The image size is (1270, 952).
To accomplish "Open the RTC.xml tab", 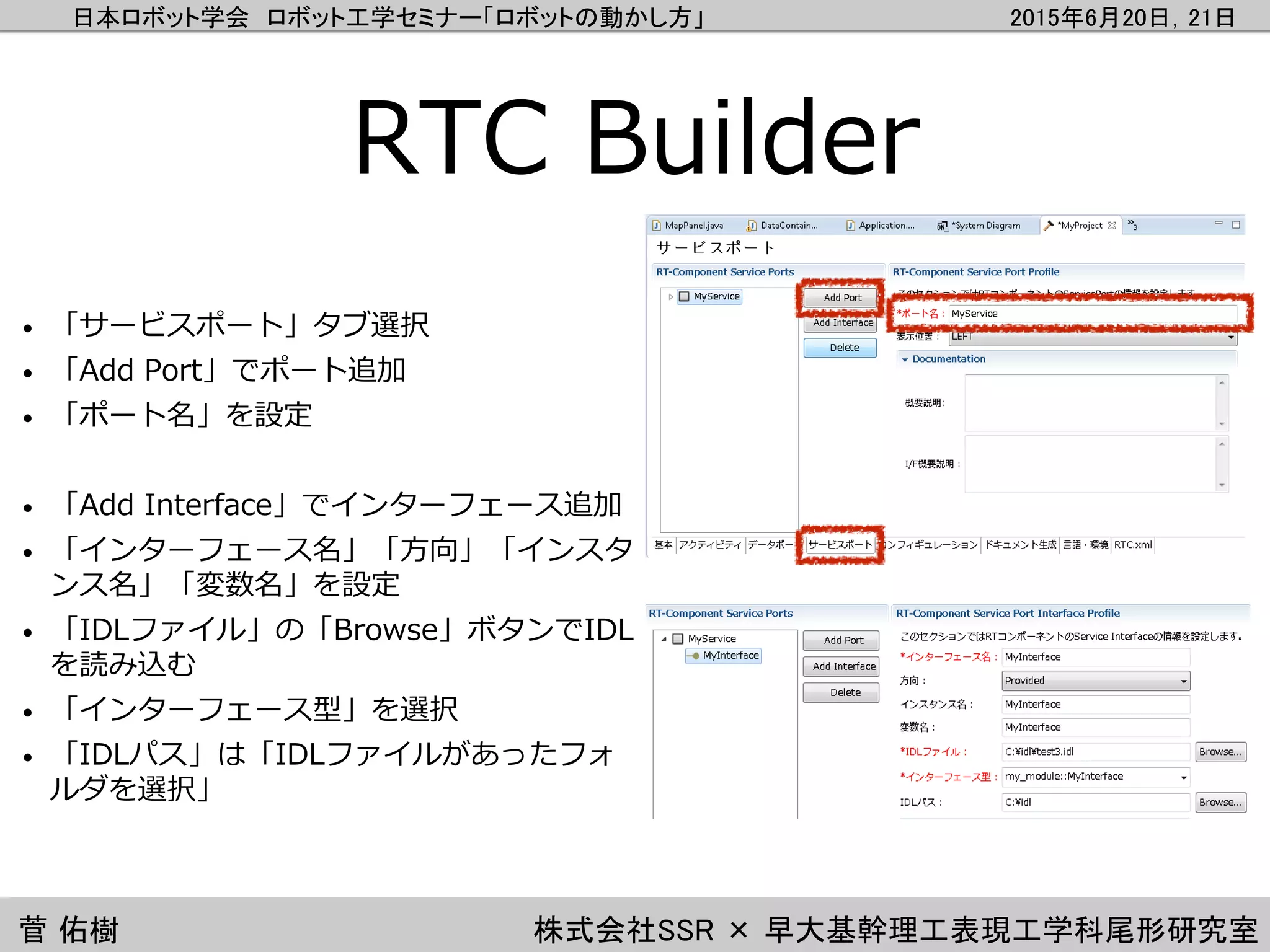I will [1132, 545].
